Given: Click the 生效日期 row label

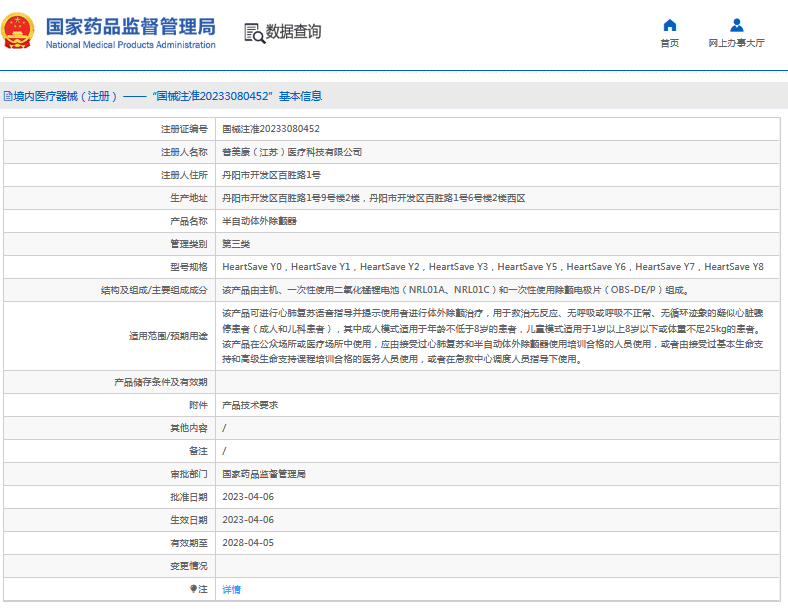Looking at the screenshot, I should (188, 520).
